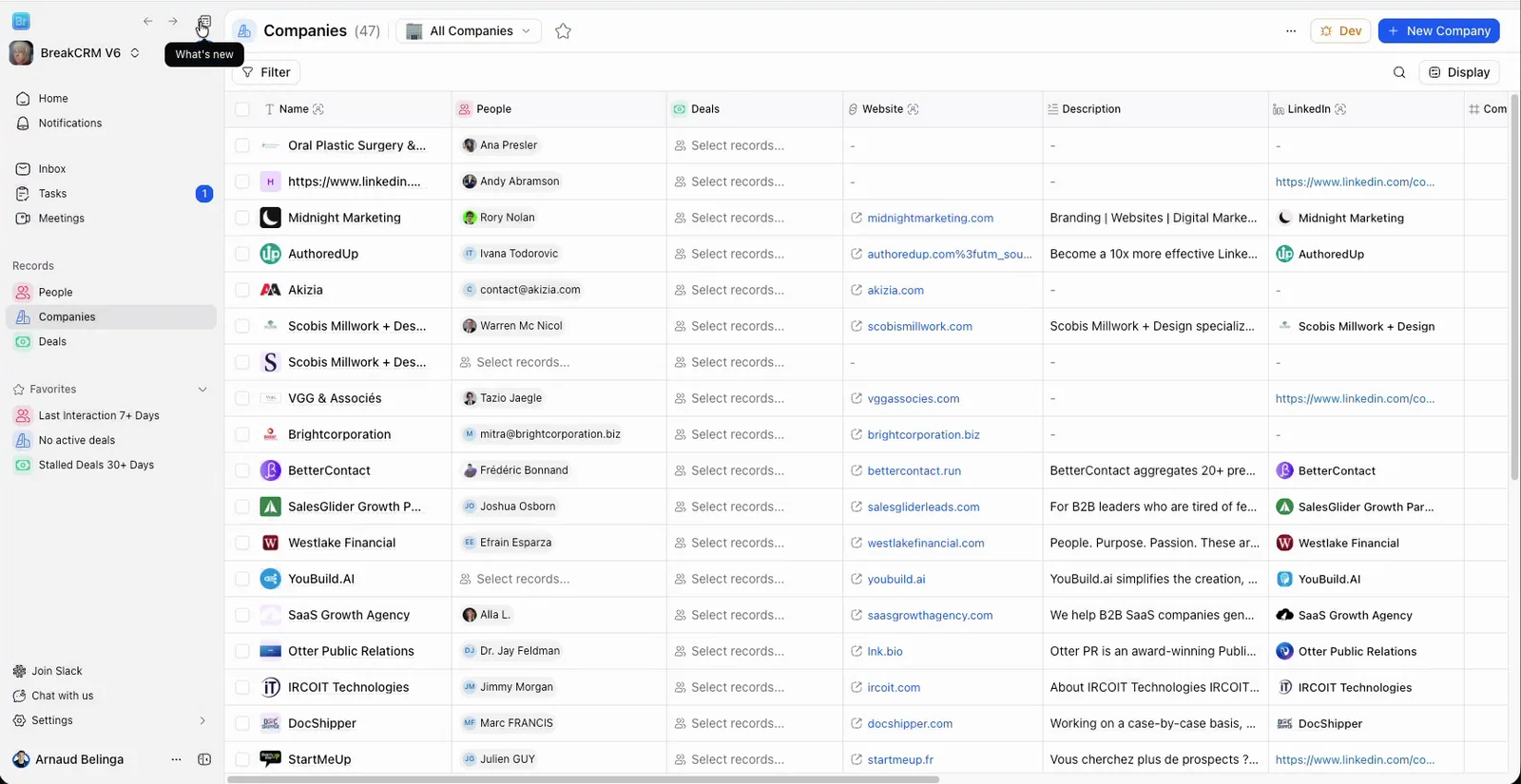
Task: Open Select records dropdown for YouBuild.AI people
Action: pos(514,579)
